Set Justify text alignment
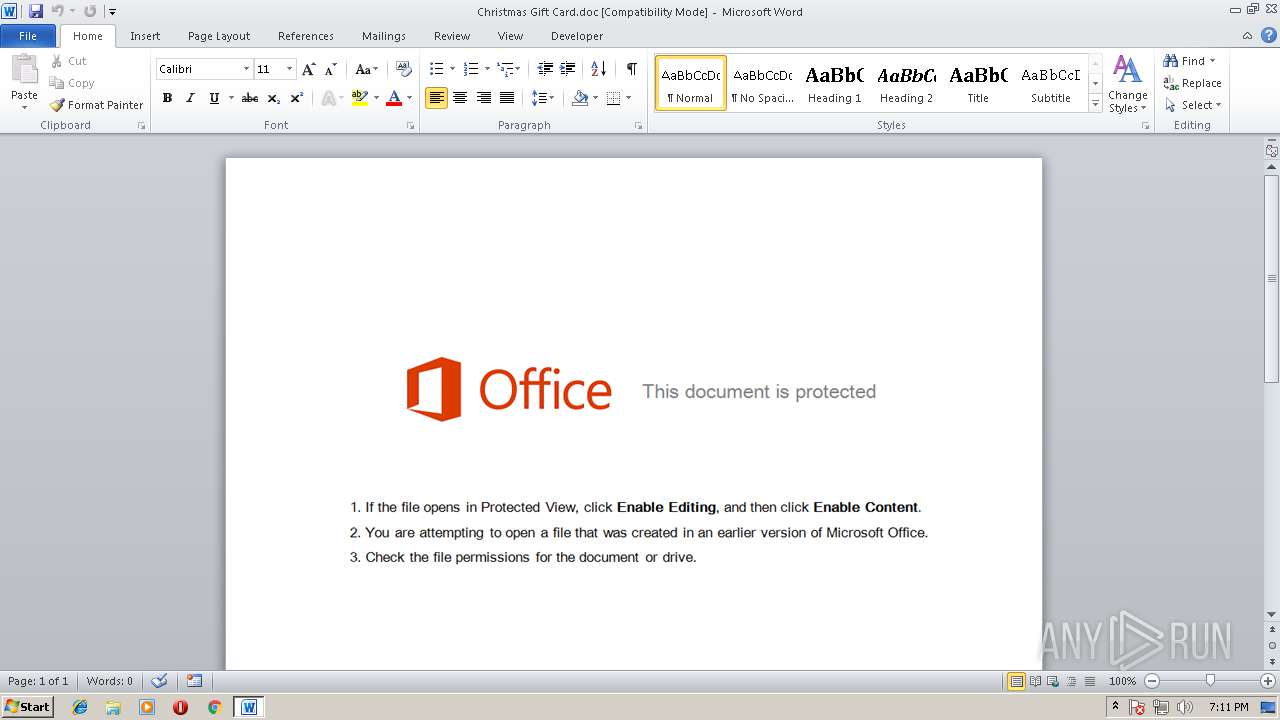The image size is (1280, 720). coord(507,98)
